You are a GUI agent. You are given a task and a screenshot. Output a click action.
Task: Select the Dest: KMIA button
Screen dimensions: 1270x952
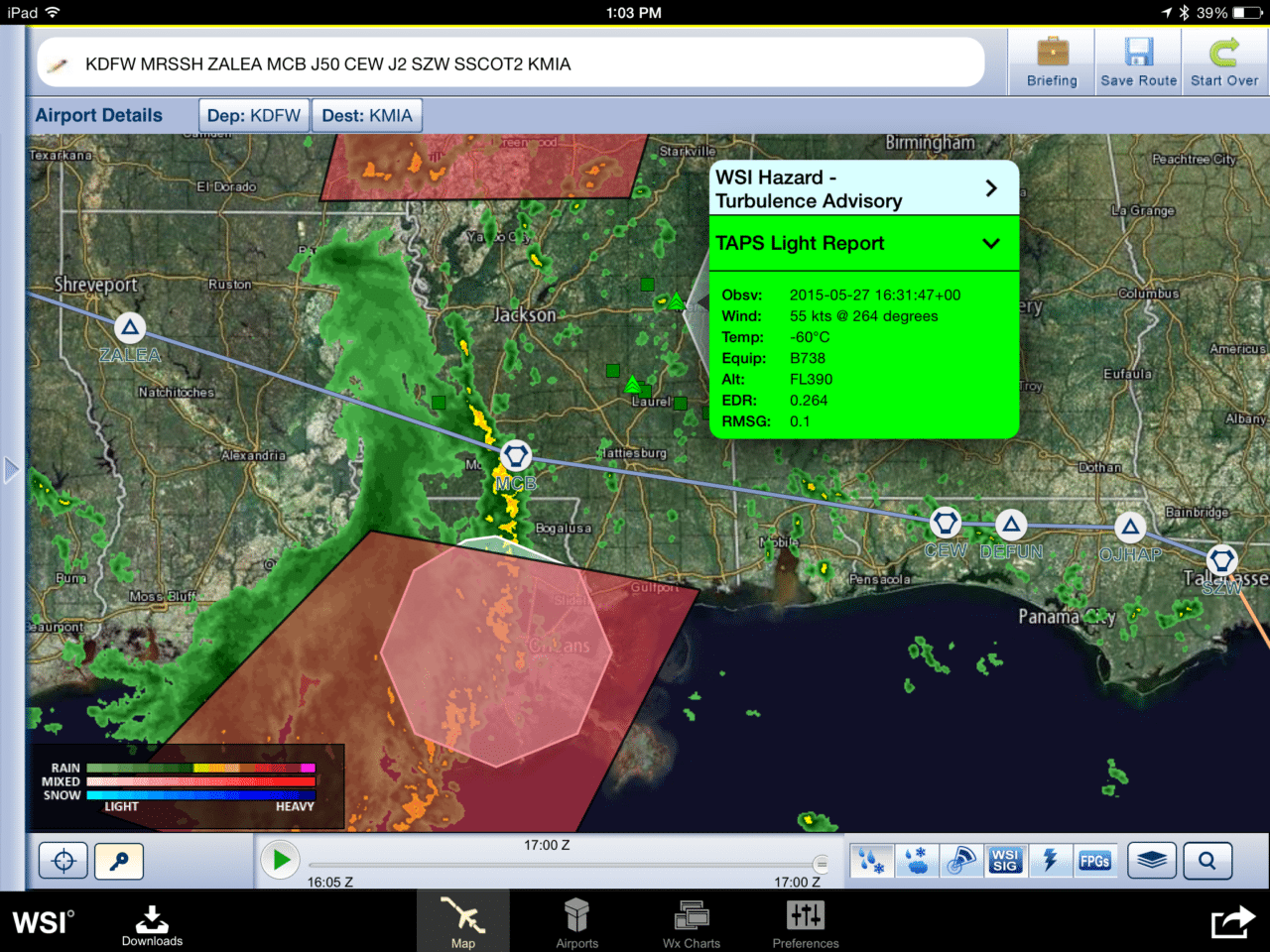click(367, 116)
